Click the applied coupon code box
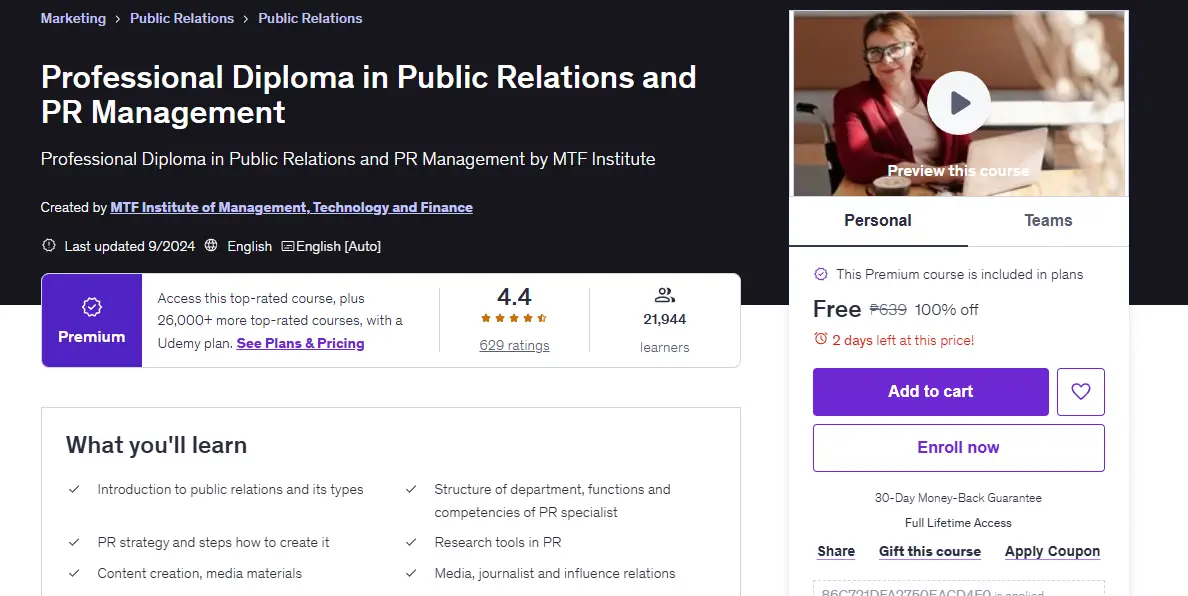1188x596 pixels. 958,588
